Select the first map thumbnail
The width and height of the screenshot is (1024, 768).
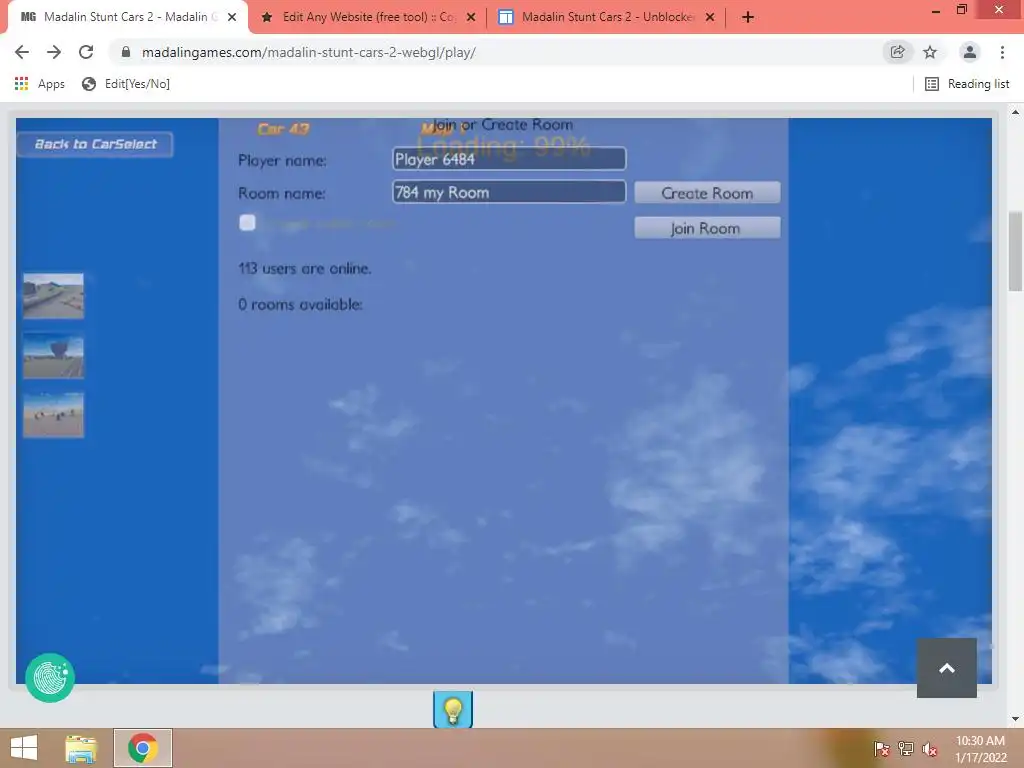(x=54, y=296)
